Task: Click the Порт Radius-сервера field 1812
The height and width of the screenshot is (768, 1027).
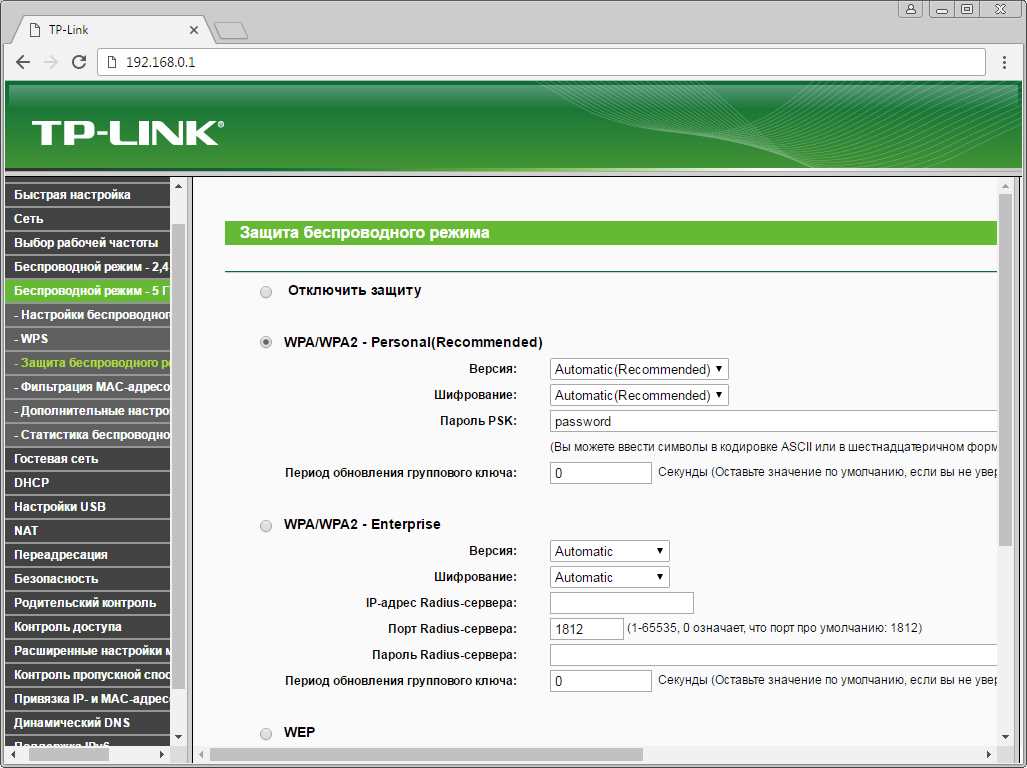Action: click(x=586, y=629)
